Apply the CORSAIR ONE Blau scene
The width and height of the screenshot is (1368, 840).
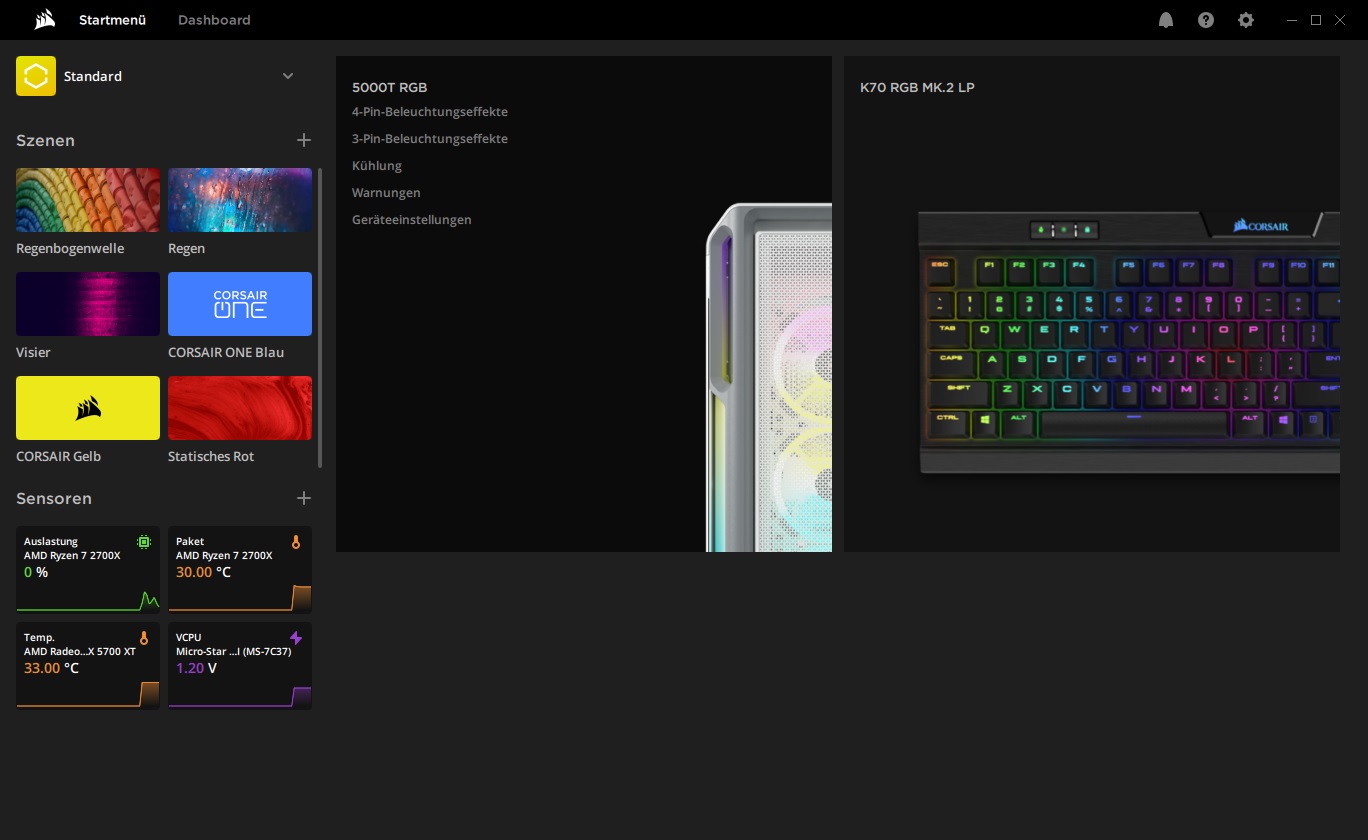pos(240,304)
